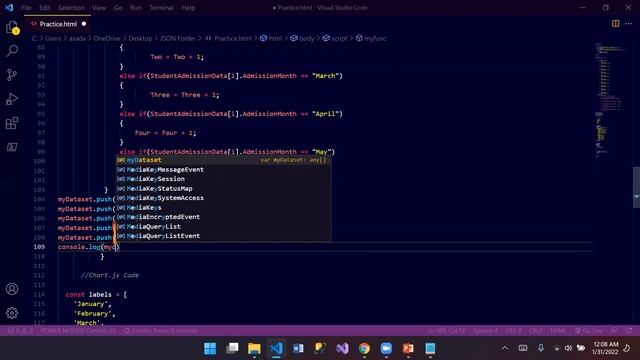
Task: Open Visual Studio (purple) from the taskbar
Action: [342, 349]
